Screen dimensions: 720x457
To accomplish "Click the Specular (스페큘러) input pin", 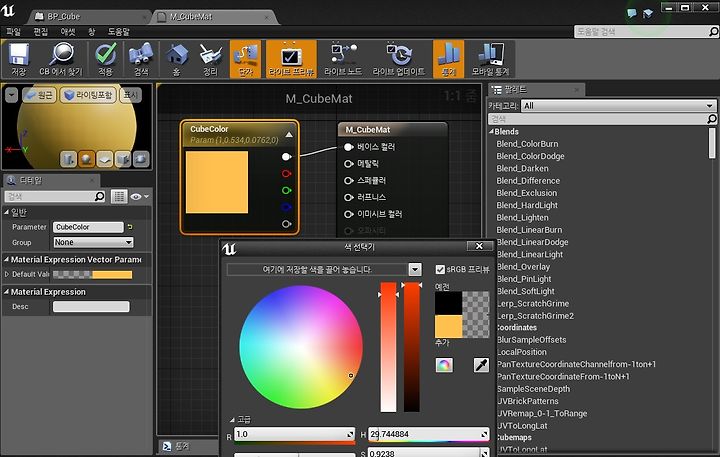I will point(349,181).
